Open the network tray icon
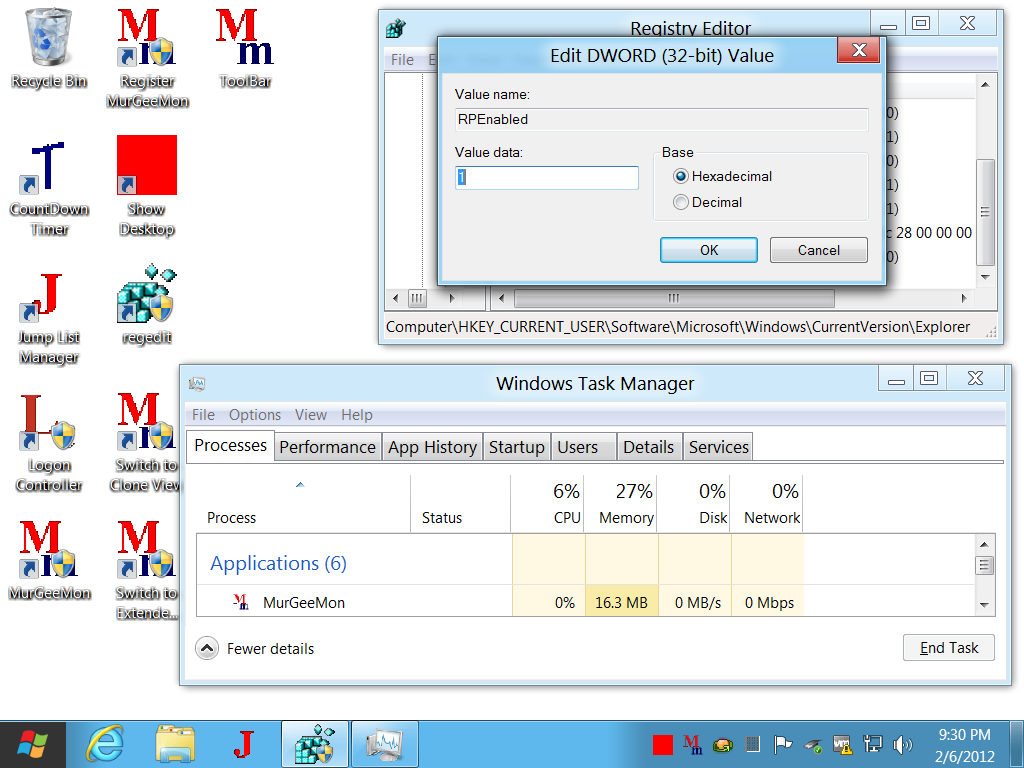 [x=872, y=744]
